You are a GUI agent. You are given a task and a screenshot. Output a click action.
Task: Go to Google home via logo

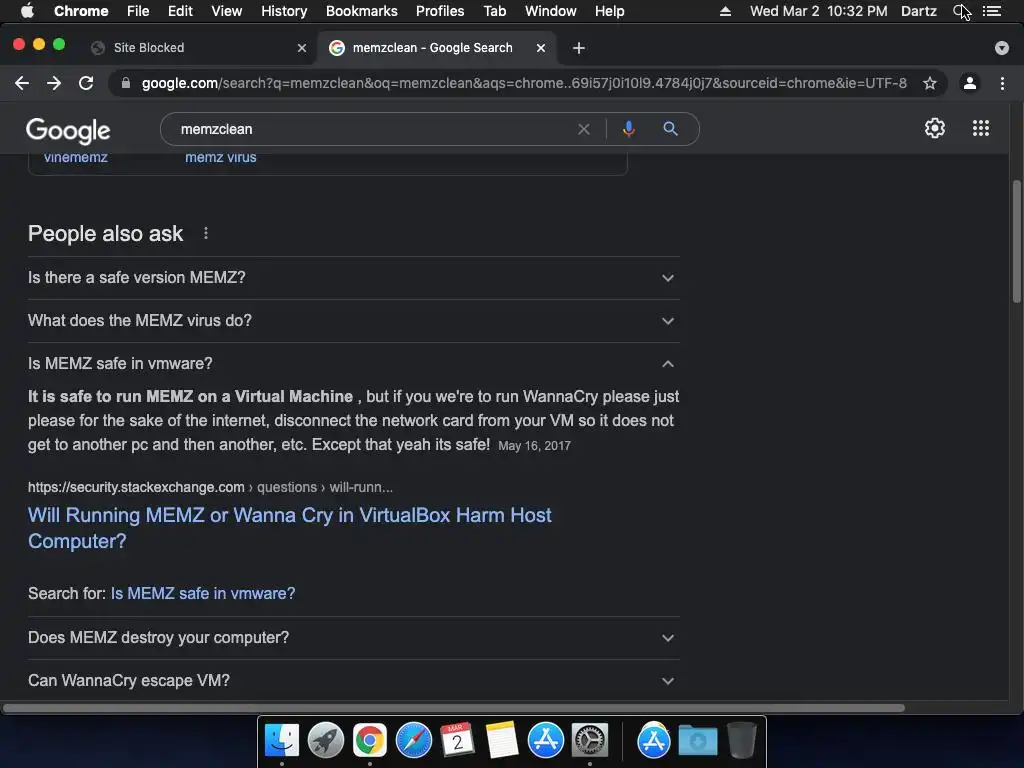pyautogui.click(x=68, y=131)
